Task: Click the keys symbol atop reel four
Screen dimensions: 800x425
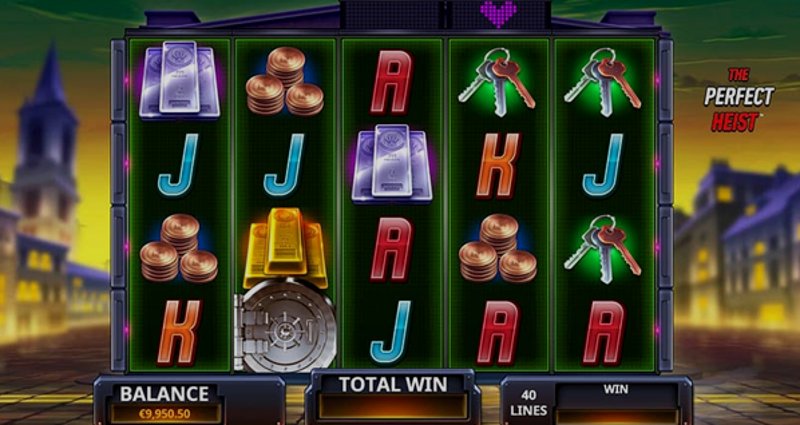Action: tap(497, 82)
